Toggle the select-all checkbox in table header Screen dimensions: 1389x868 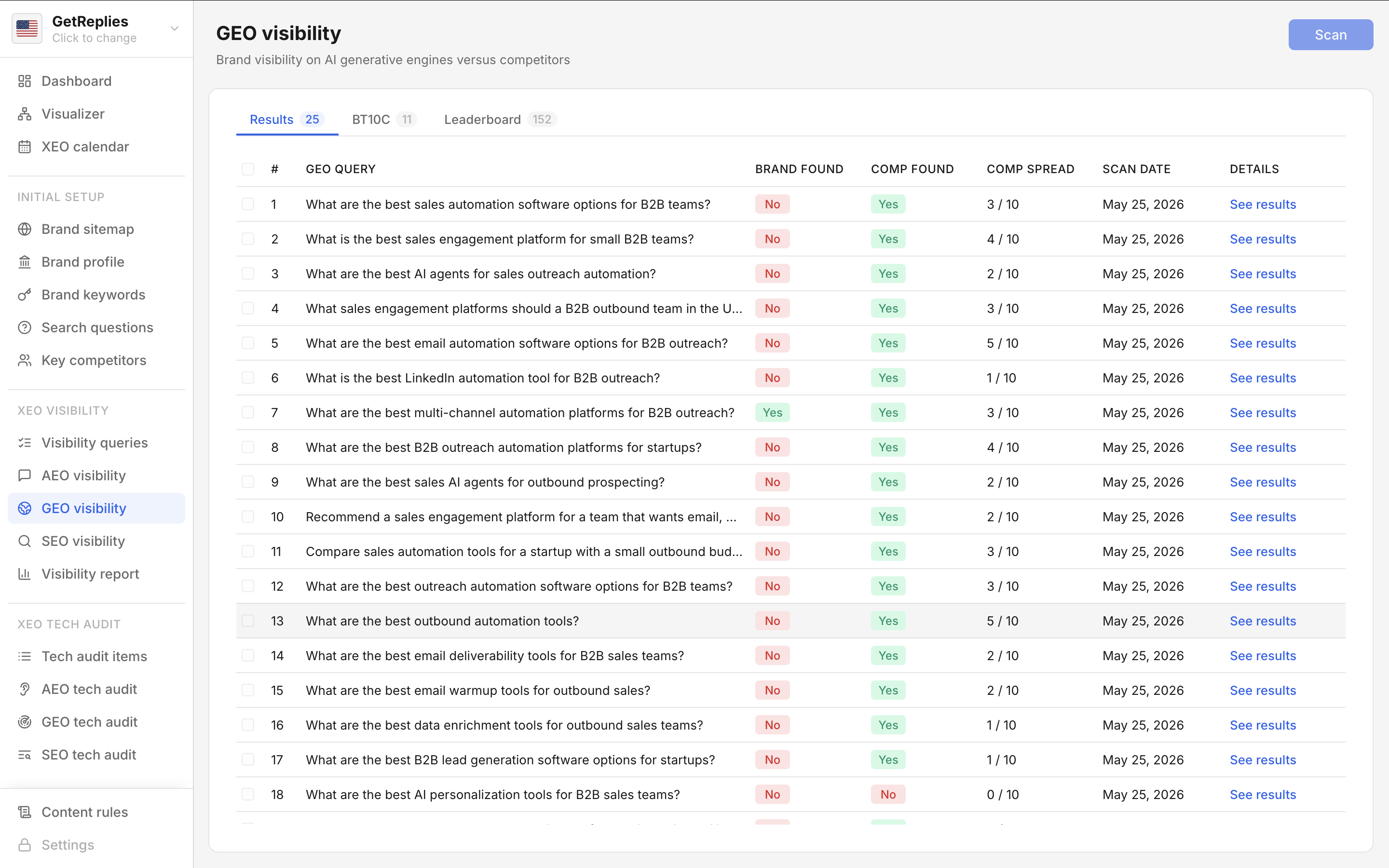[x=248, y=169]
